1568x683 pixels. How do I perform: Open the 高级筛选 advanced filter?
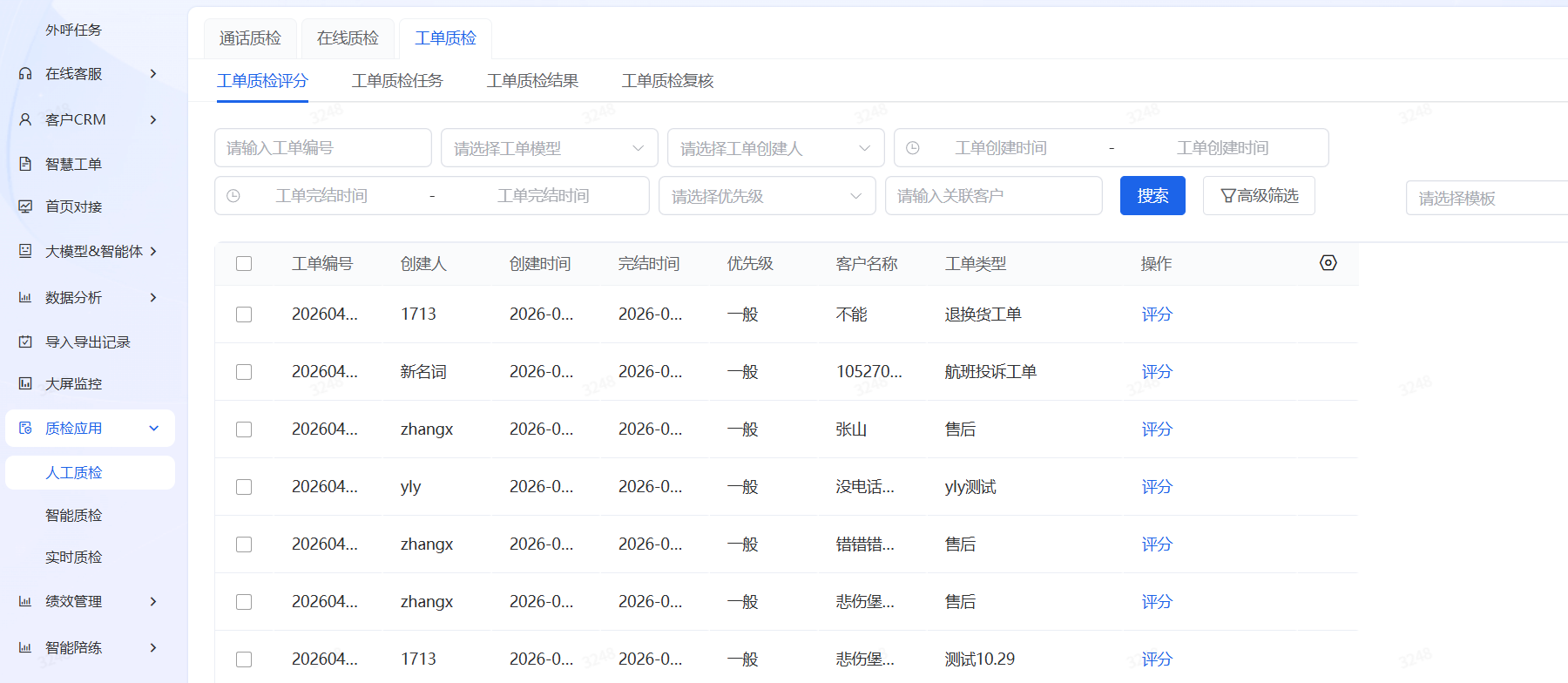point(1258,196)
